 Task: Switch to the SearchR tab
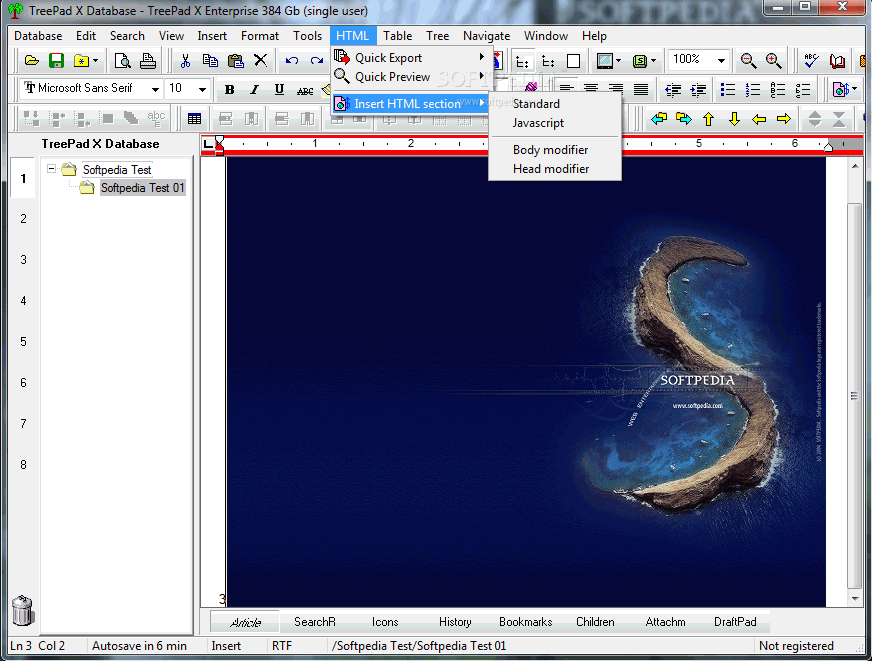point(315,622)
